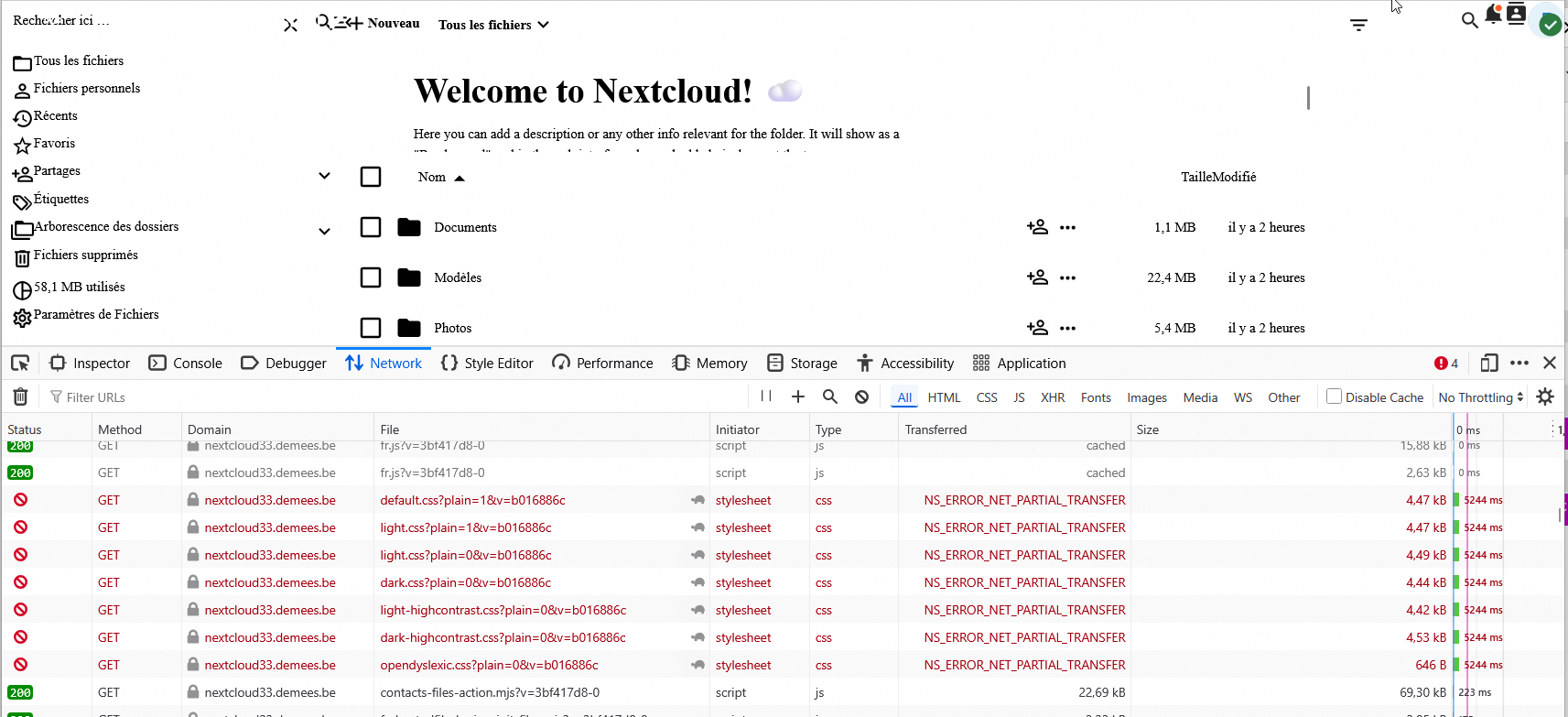Switch to the Console tab

[x=186, y=364]
